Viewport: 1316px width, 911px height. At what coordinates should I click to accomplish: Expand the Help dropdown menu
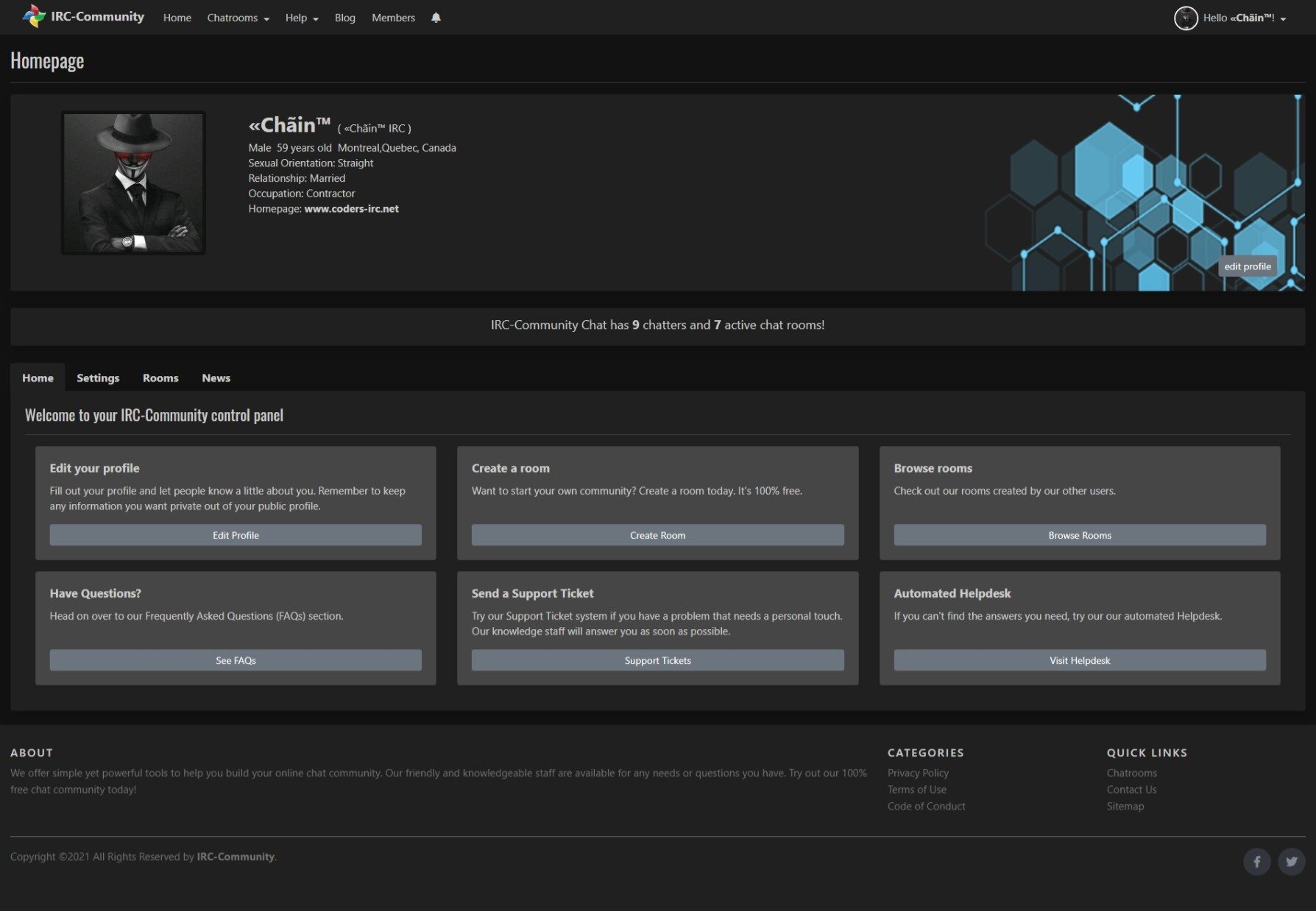pyautogui.click(x=302, y=18)
